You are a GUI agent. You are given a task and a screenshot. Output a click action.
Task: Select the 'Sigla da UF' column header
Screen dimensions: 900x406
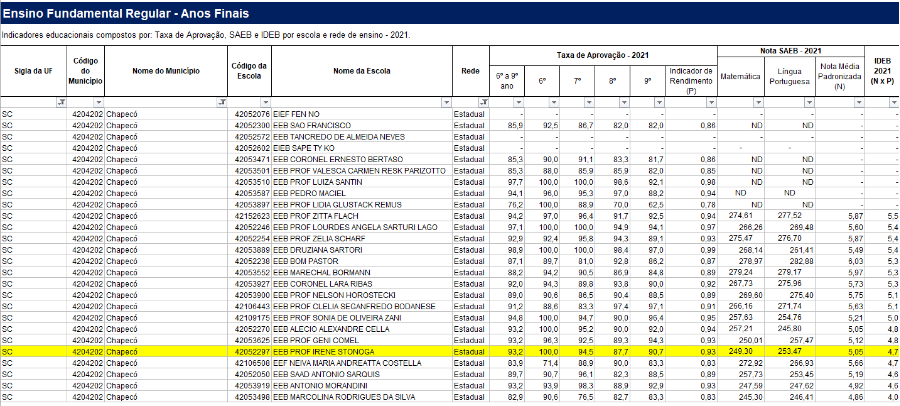click(33, 71)
